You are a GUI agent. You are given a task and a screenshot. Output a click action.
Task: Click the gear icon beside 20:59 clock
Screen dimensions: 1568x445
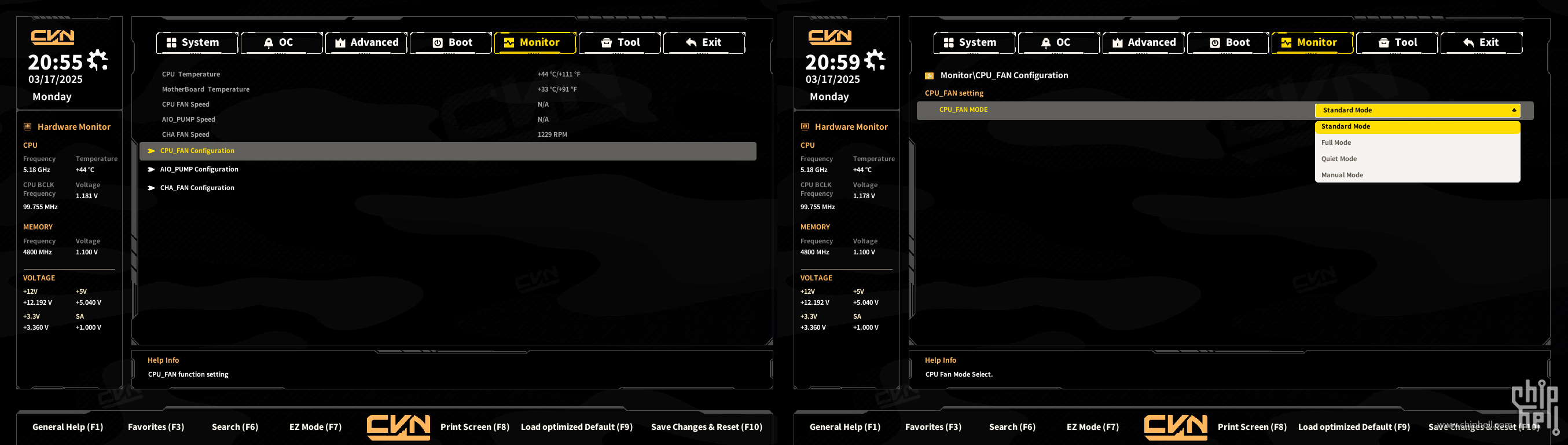point(875,60)
